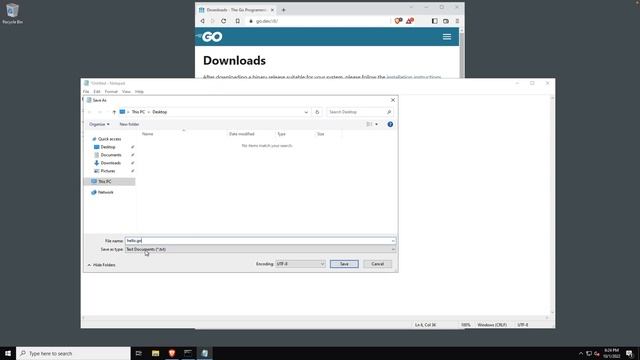Go up one folder level in Save As
The image size is (640, 360).
click(x=114, y=112)
